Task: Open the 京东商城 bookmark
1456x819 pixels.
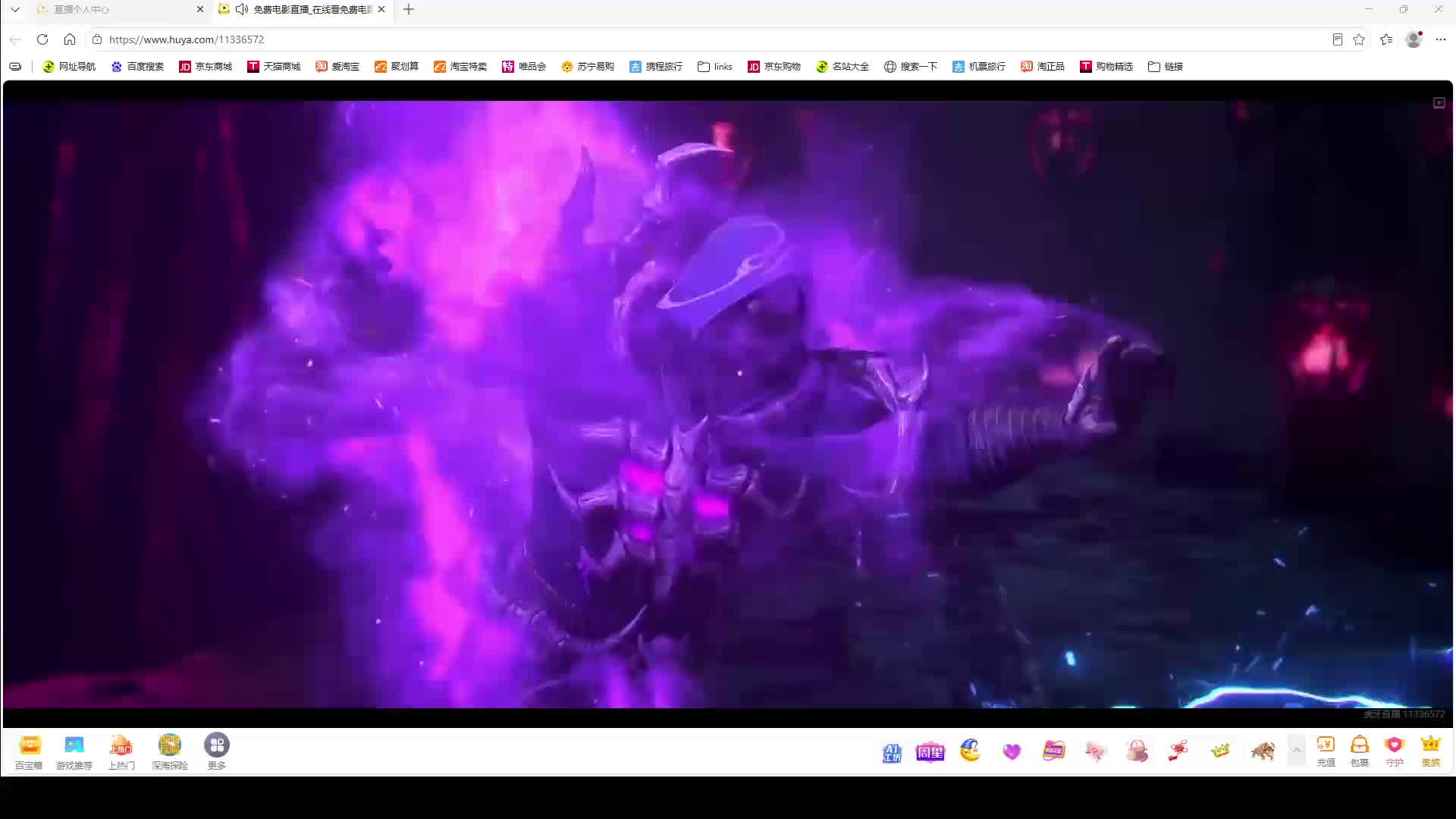Action: click(206, 67)
